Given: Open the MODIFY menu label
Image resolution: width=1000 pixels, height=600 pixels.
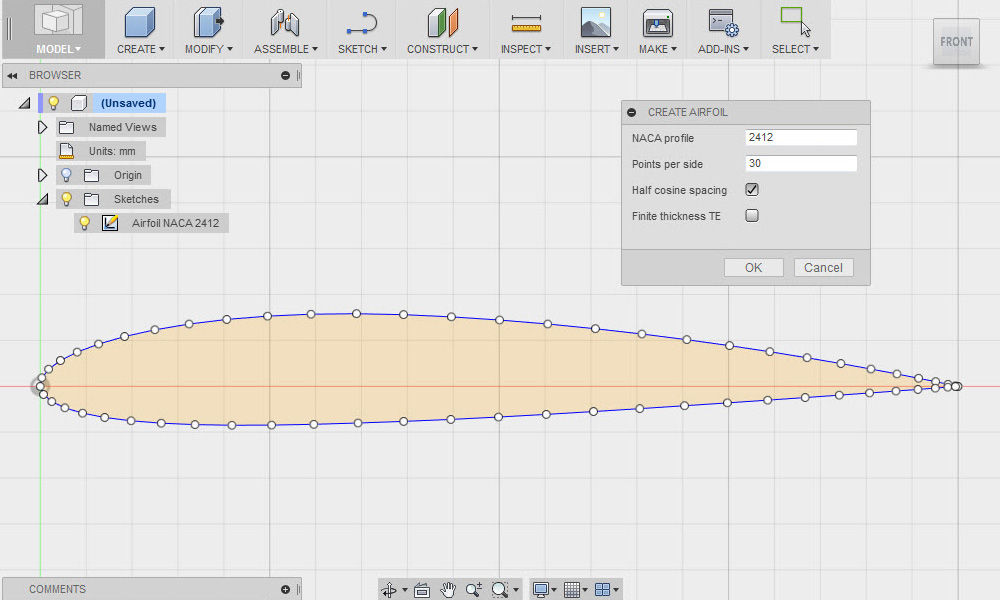Looking at the screenshot, I should (209, 49).
